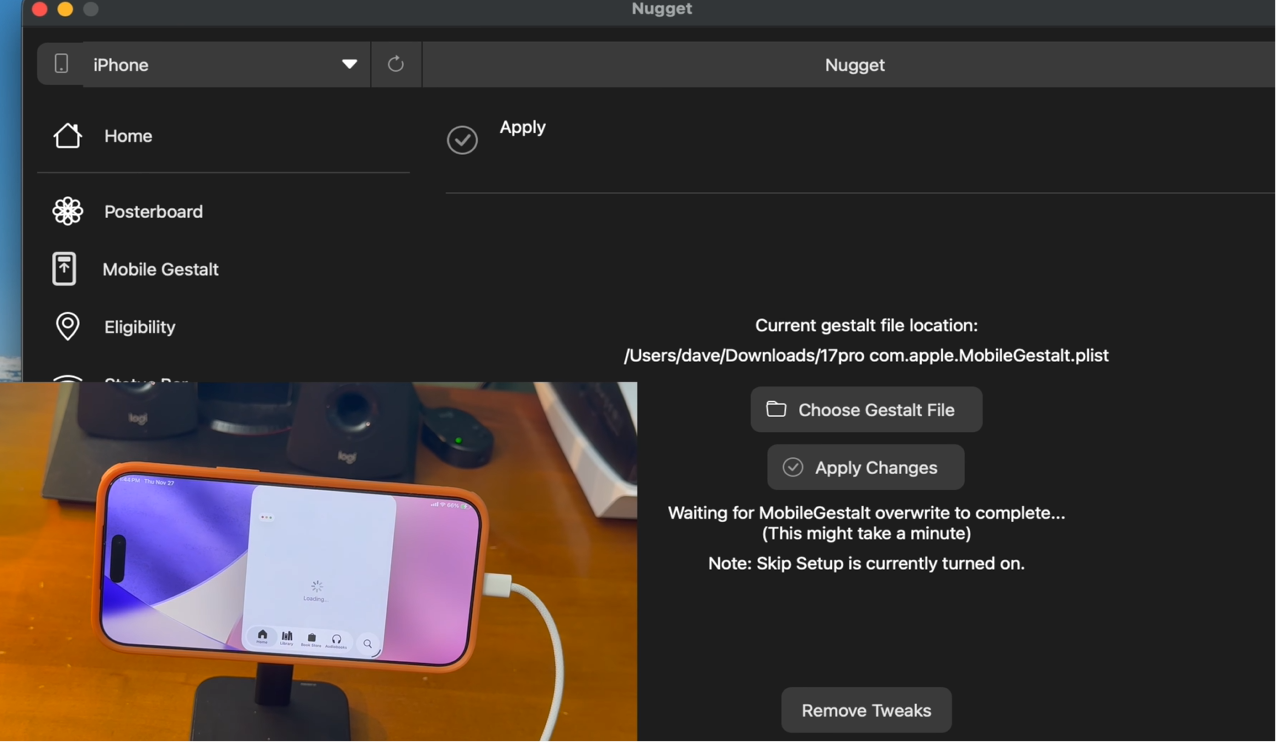Click the iPhone photo video overlay

[x=318, y=562]
